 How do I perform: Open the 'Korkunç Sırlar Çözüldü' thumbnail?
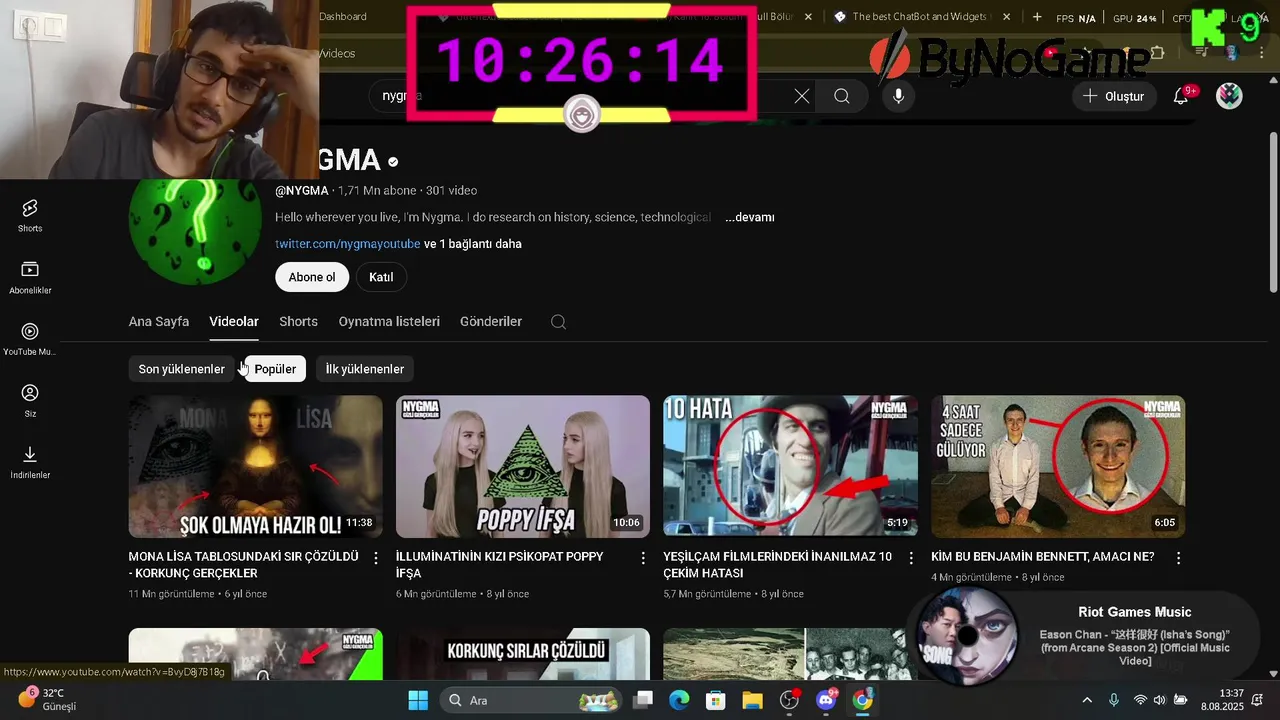point(523,654)
